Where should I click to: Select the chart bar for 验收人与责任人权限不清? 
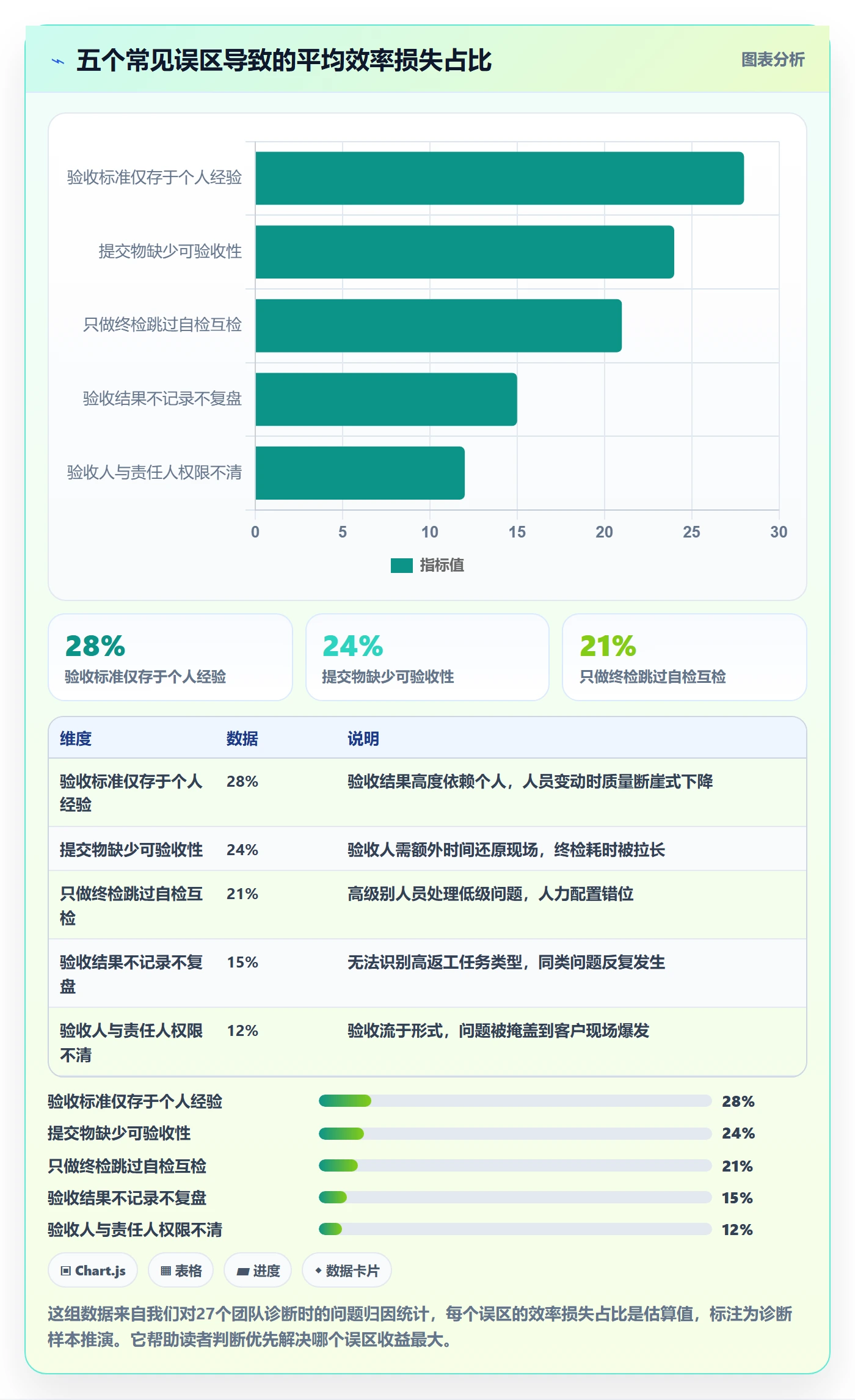360,473
